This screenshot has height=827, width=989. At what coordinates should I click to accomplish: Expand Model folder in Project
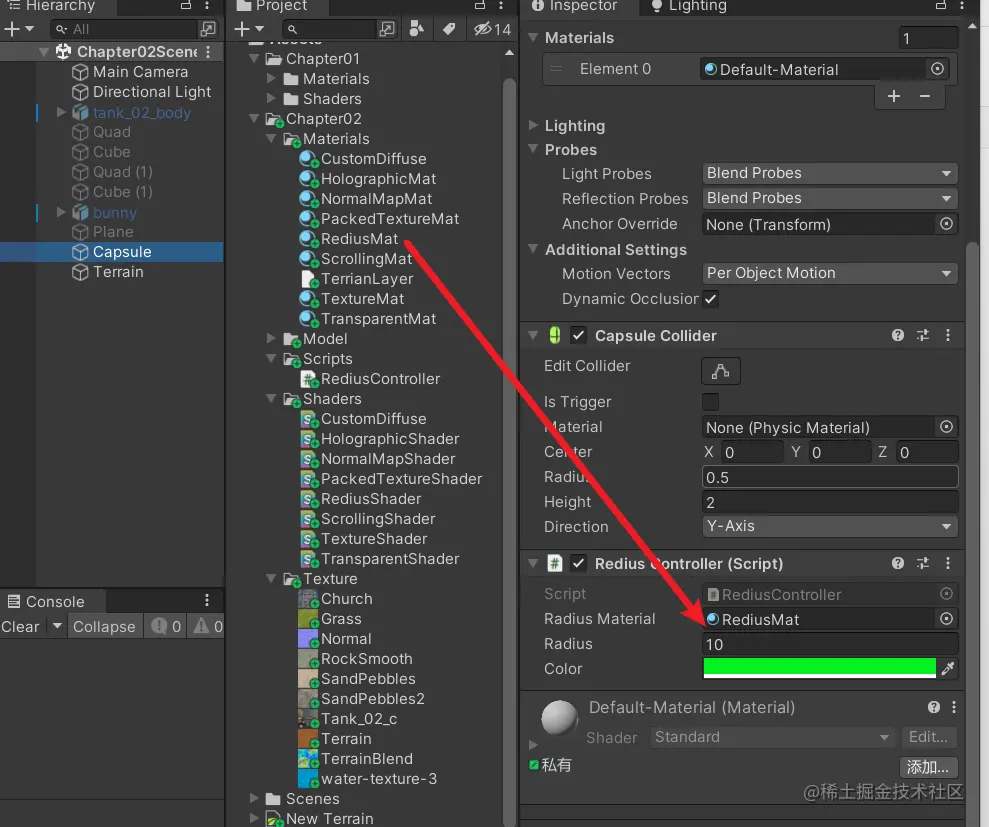coord(271,339)
